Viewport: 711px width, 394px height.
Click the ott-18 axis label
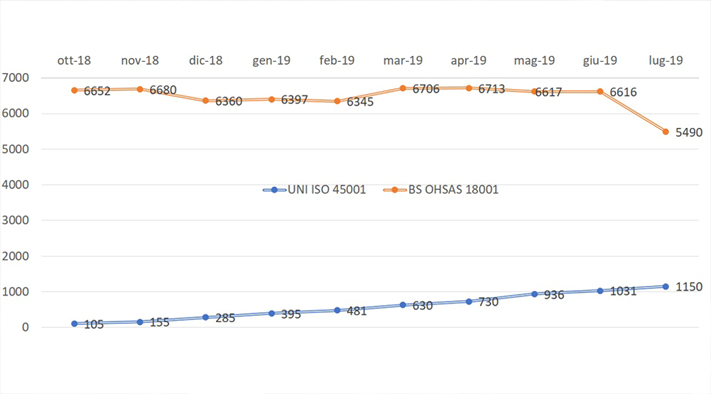pos(74,61)
